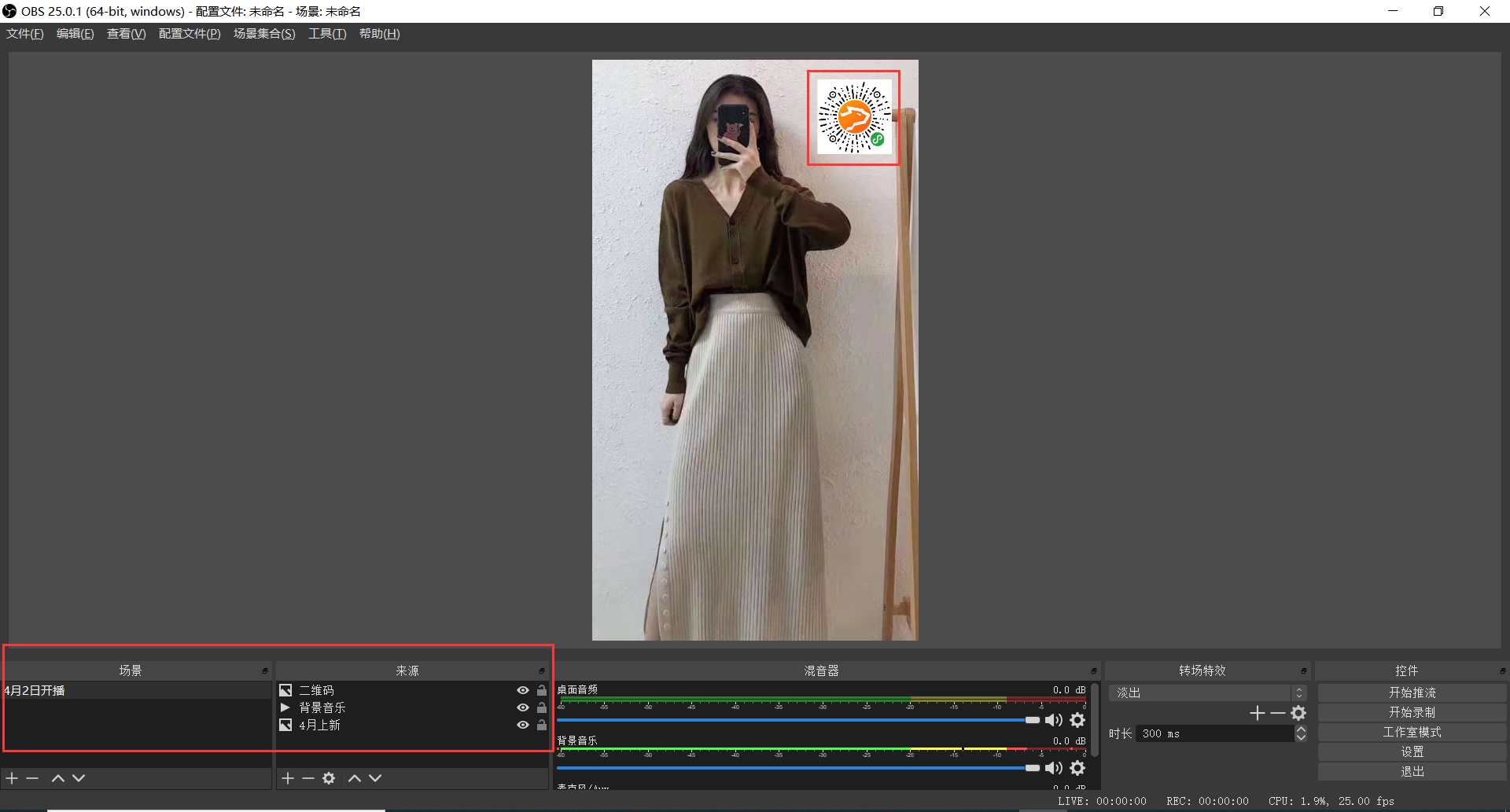Image resolution: width=1510 pixels, height=812 pixels.
Task: Add a new source with plus icon
Action: click(x=288, y=778)
